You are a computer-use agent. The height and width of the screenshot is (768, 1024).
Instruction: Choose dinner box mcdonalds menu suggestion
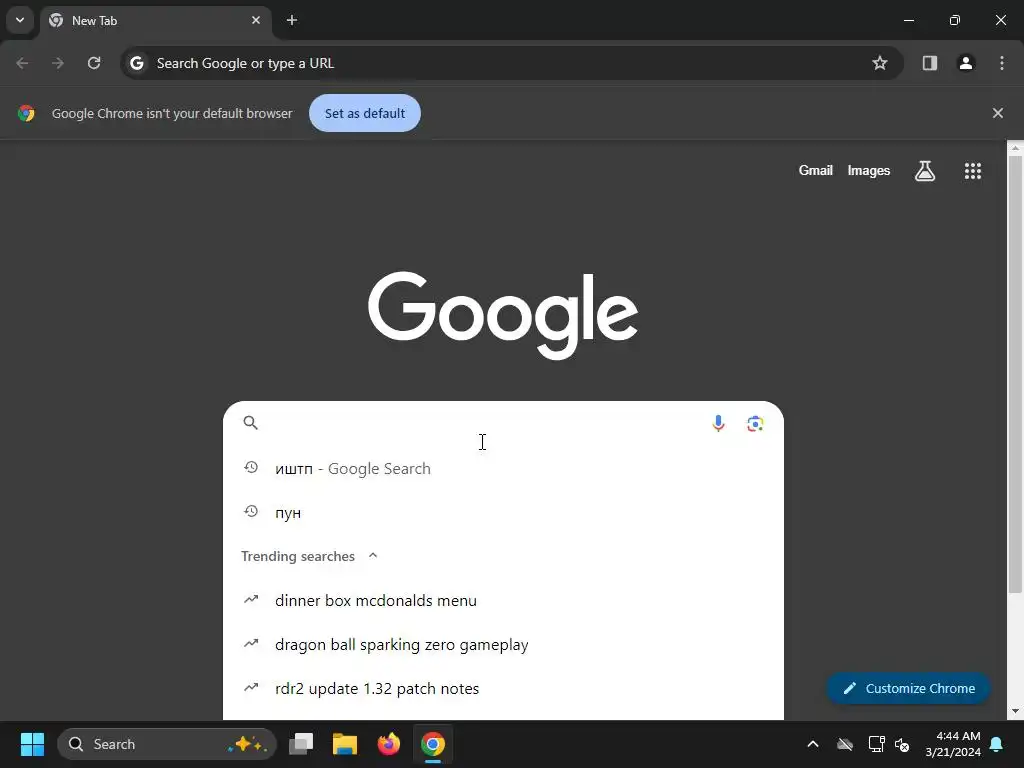(x=503, y=600)
